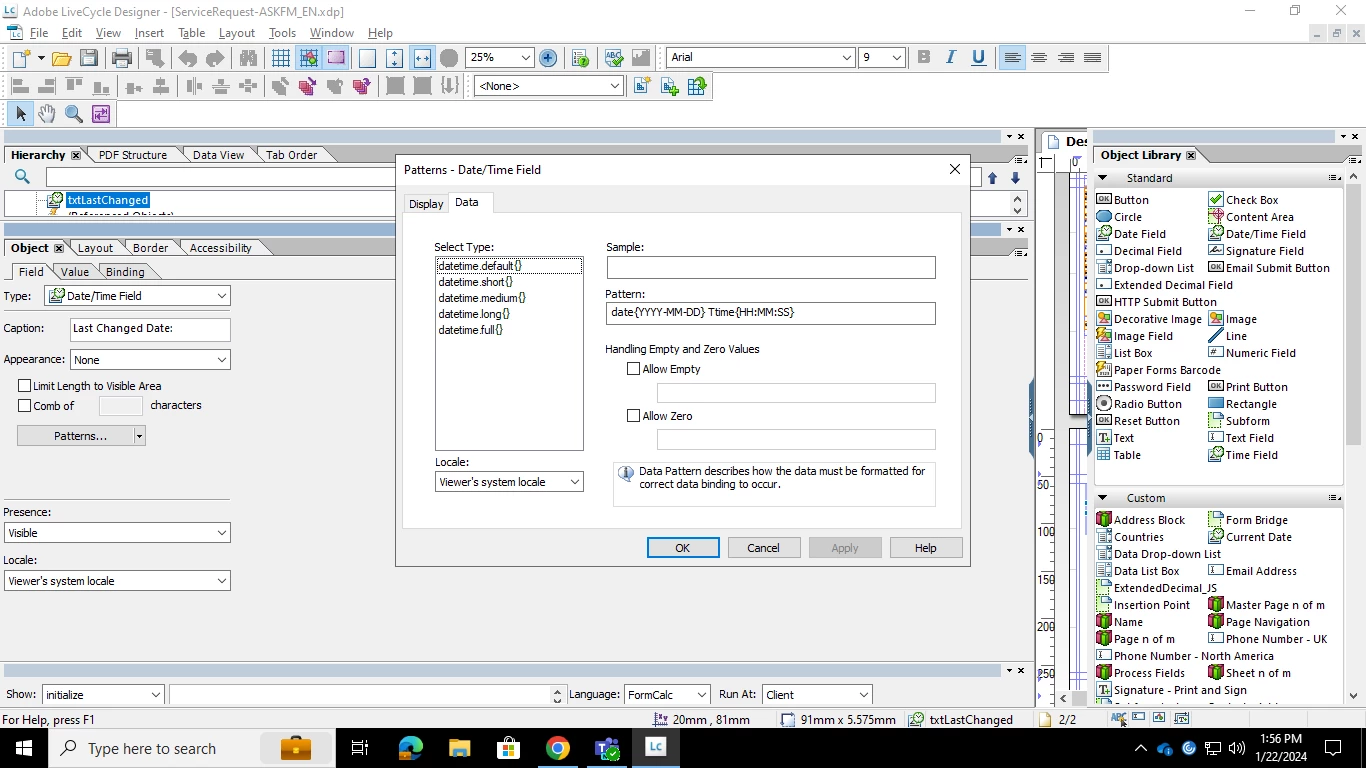Open the Locale dropdown in Patterns dialog
The width and height of the screenshot is (1366, 768).
(x=574, y=482)
